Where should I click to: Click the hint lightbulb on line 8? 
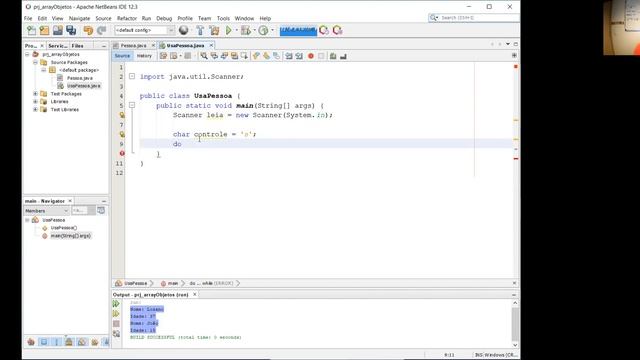click(122, 134)
